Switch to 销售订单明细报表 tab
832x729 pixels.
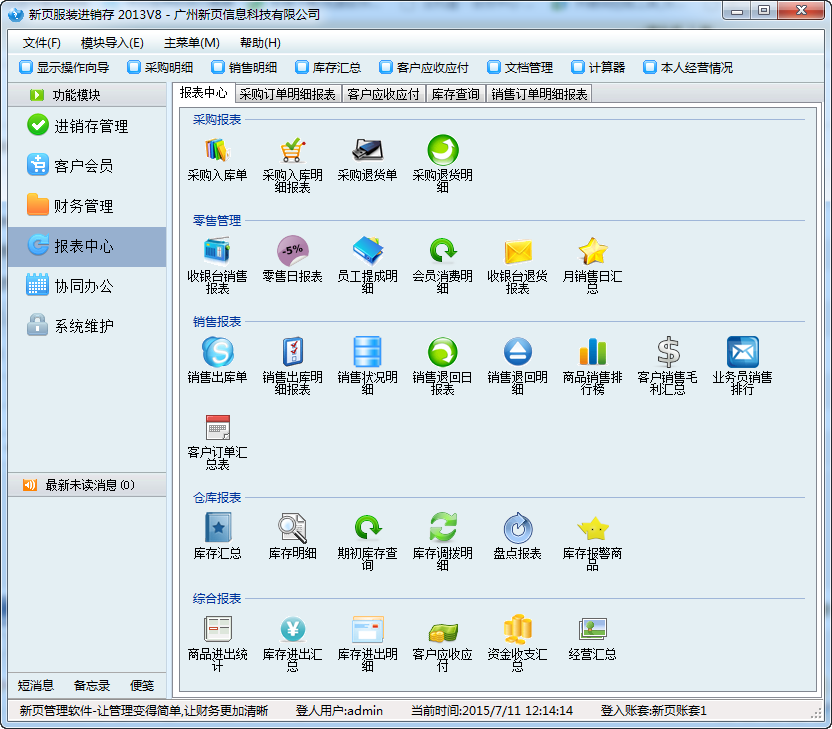coord(539,94)
